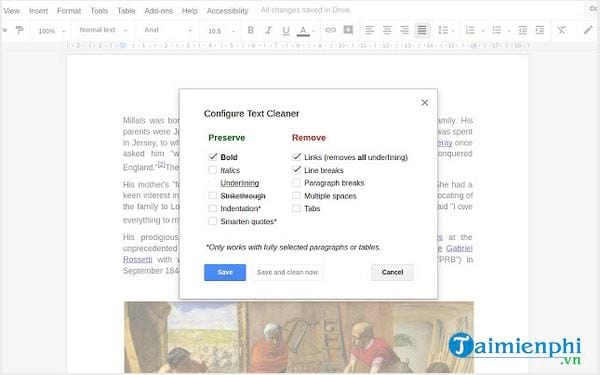This screenshot has width=600, height=375.
Task: Follow the Rossetti link in document
Action: coord(137,259)
